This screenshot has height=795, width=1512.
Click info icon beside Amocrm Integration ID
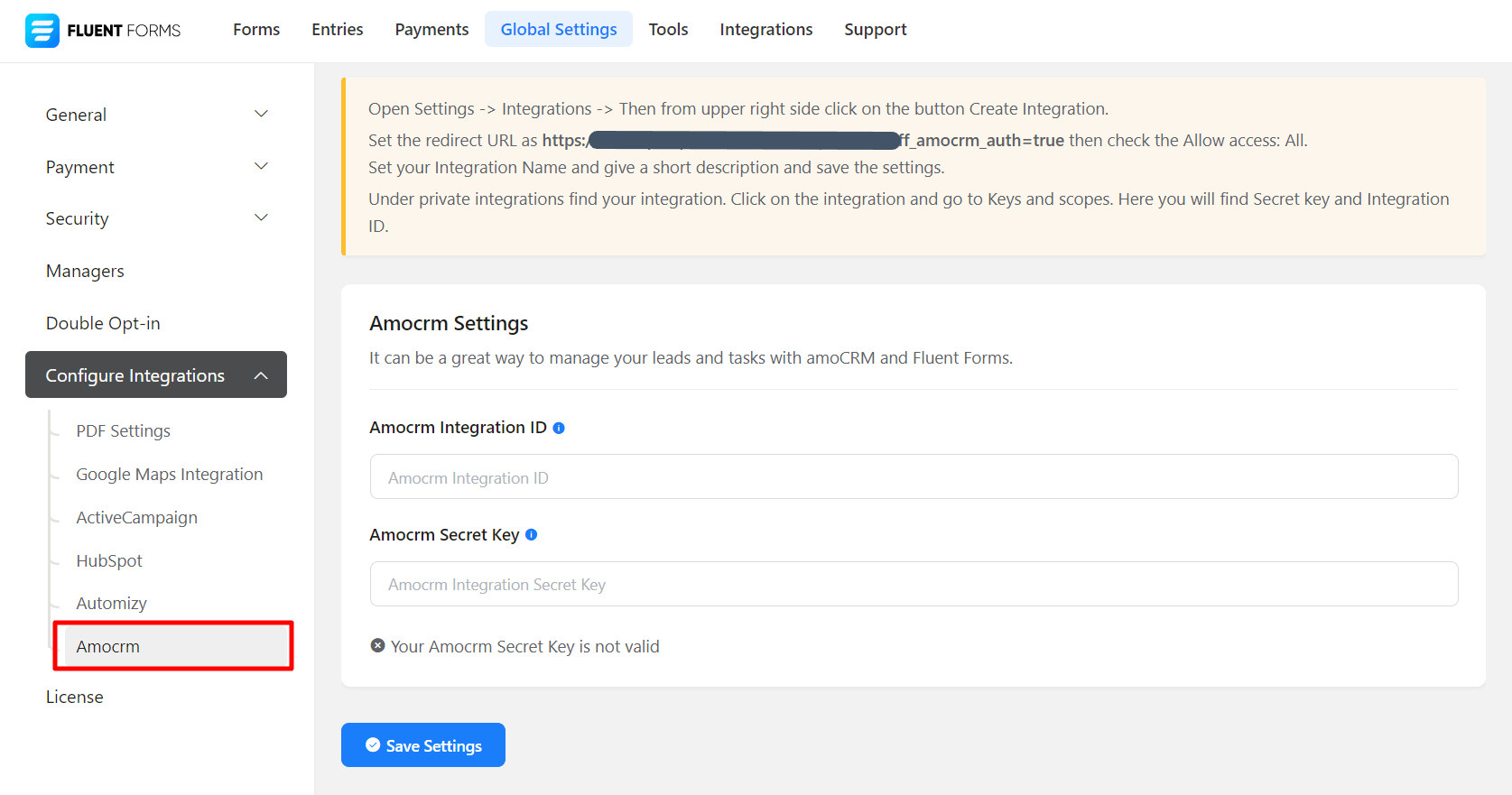[559, 428]
